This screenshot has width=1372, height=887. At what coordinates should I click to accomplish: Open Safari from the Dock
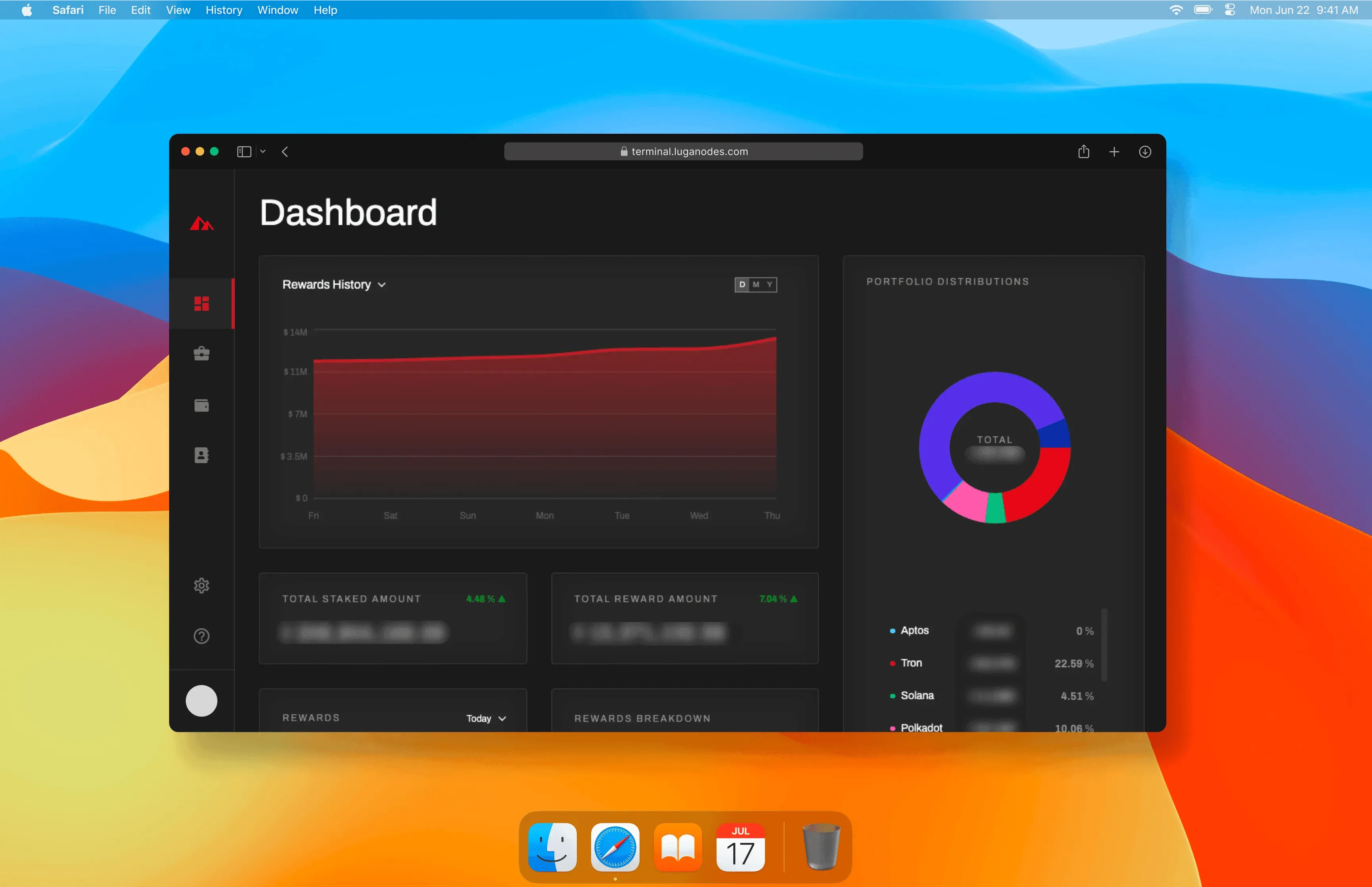(x=615, y=847)
